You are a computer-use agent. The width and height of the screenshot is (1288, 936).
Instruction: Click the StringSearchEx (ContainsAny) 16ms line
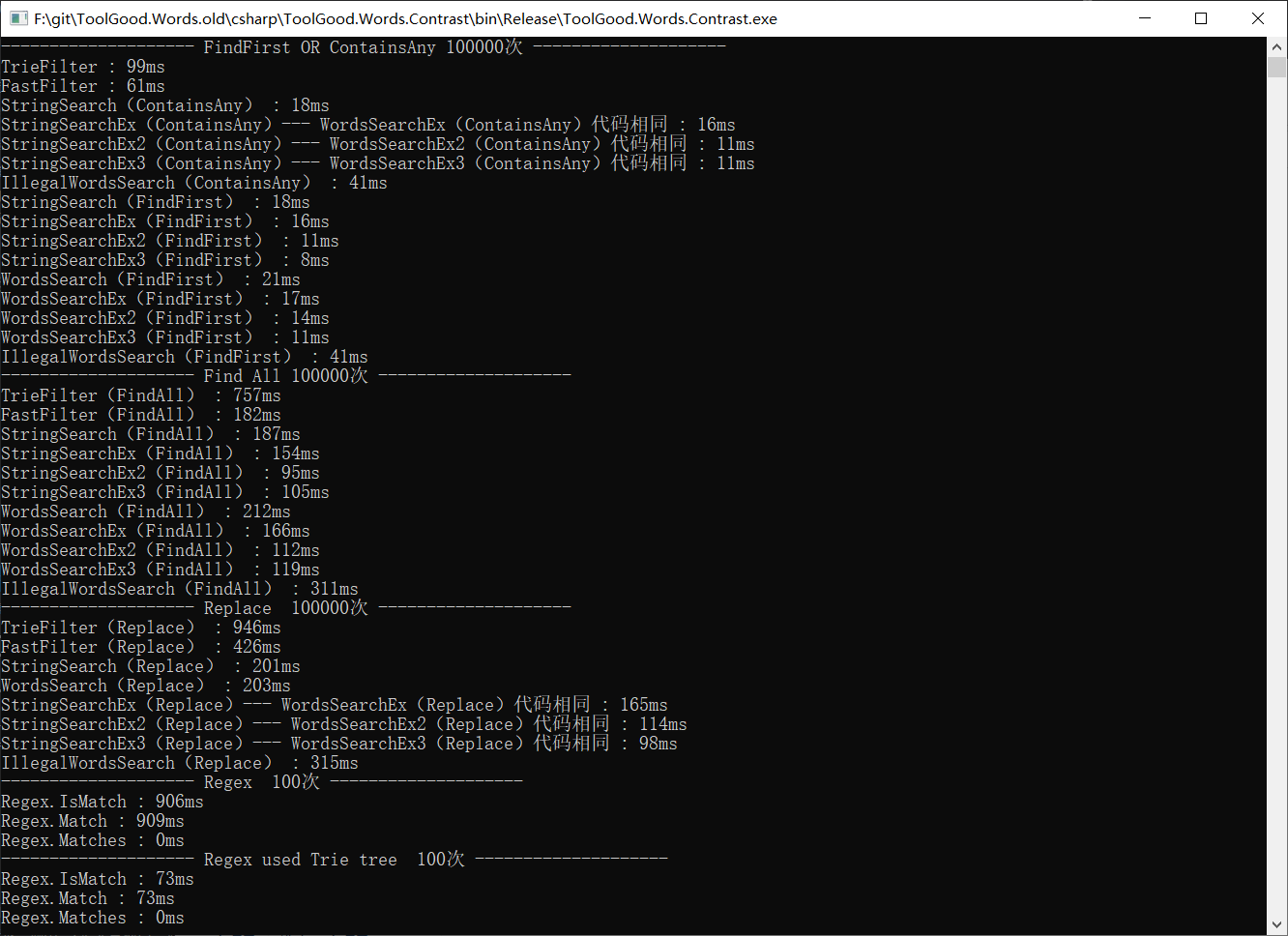[x=368, y=125]
